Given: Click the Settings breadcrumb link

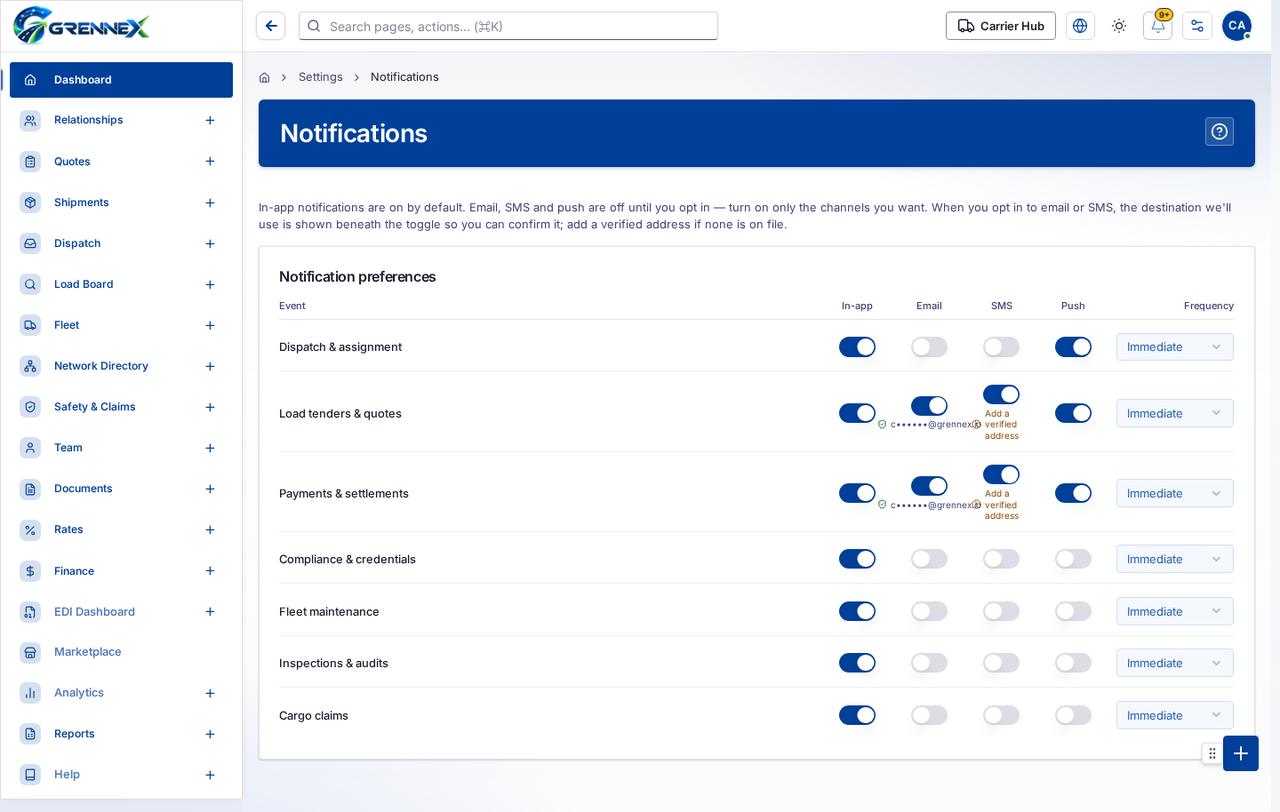Looking at the screenshot, I should point(320,77).
